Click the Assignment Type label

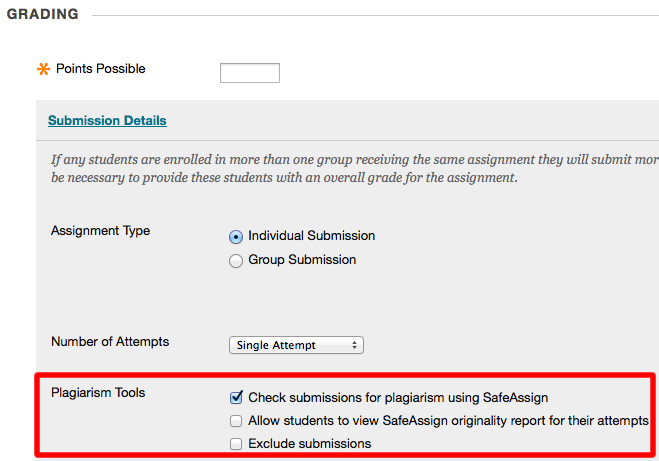point(100,231)
